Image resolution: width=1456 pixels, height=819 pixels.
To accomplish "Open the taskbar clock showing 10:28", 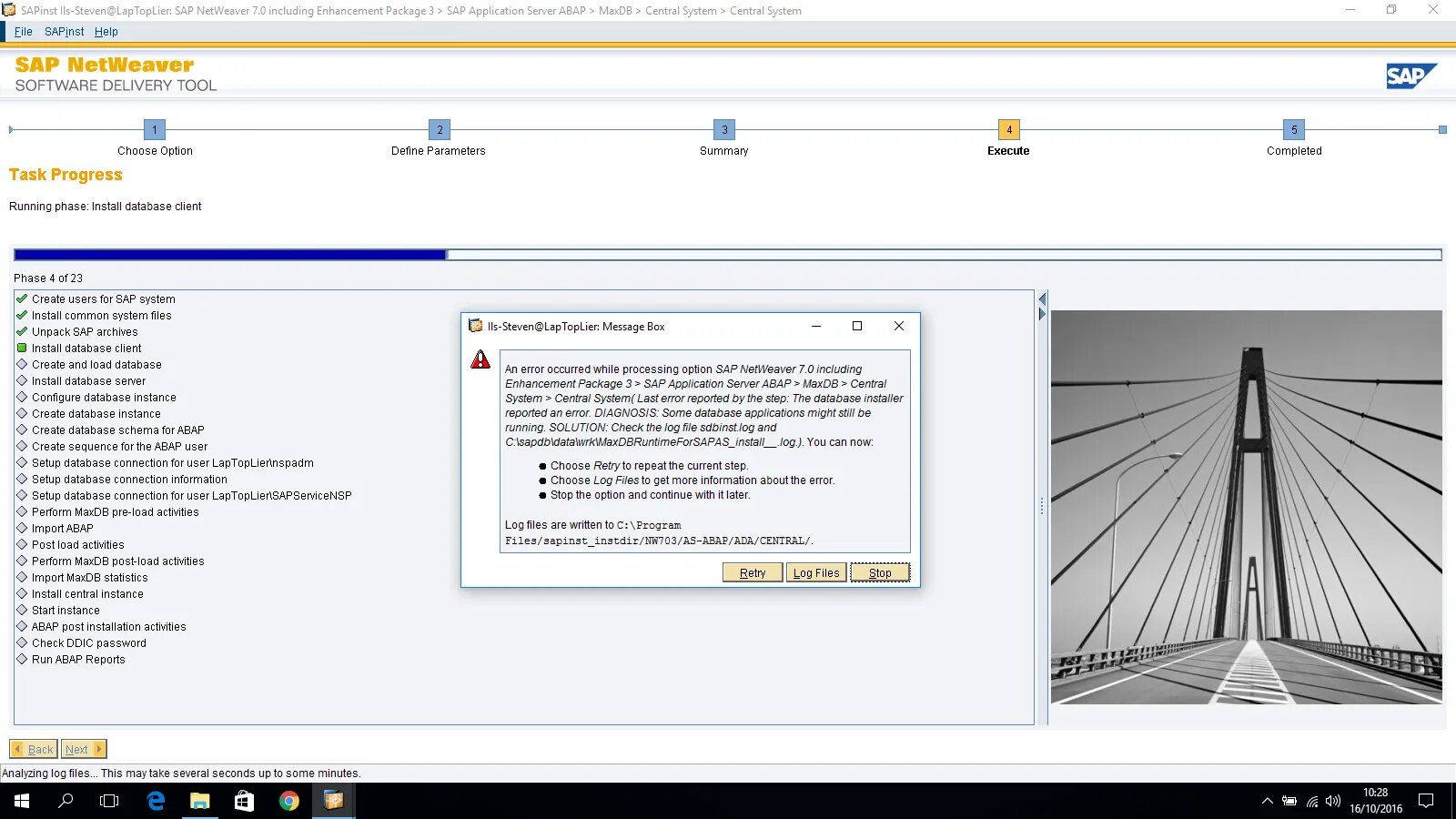I will (1376, 801).
